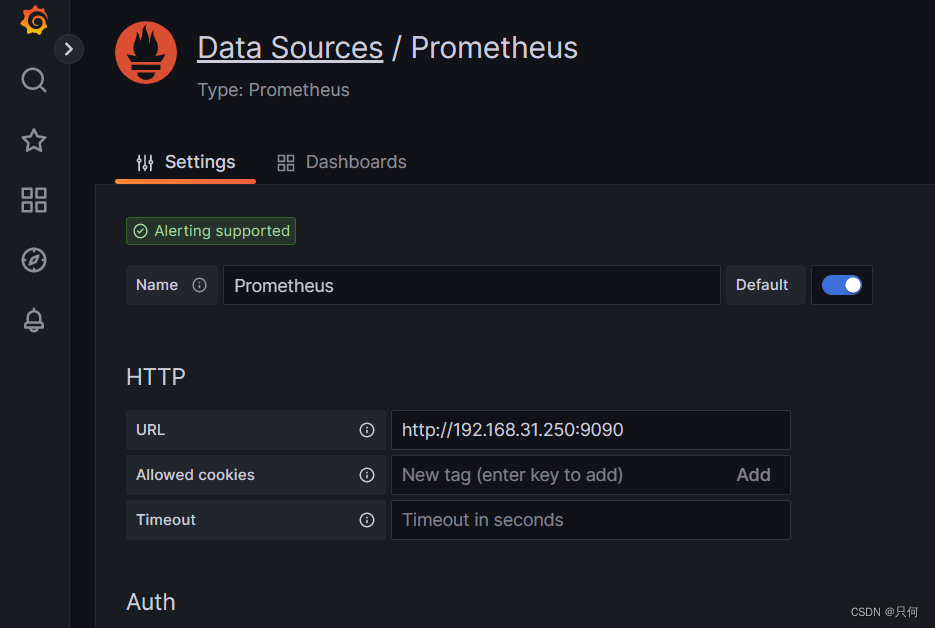Open the Alerting bell icon
Image resolution: width=935 pixels, height=628 pixels.
[34, 320]
